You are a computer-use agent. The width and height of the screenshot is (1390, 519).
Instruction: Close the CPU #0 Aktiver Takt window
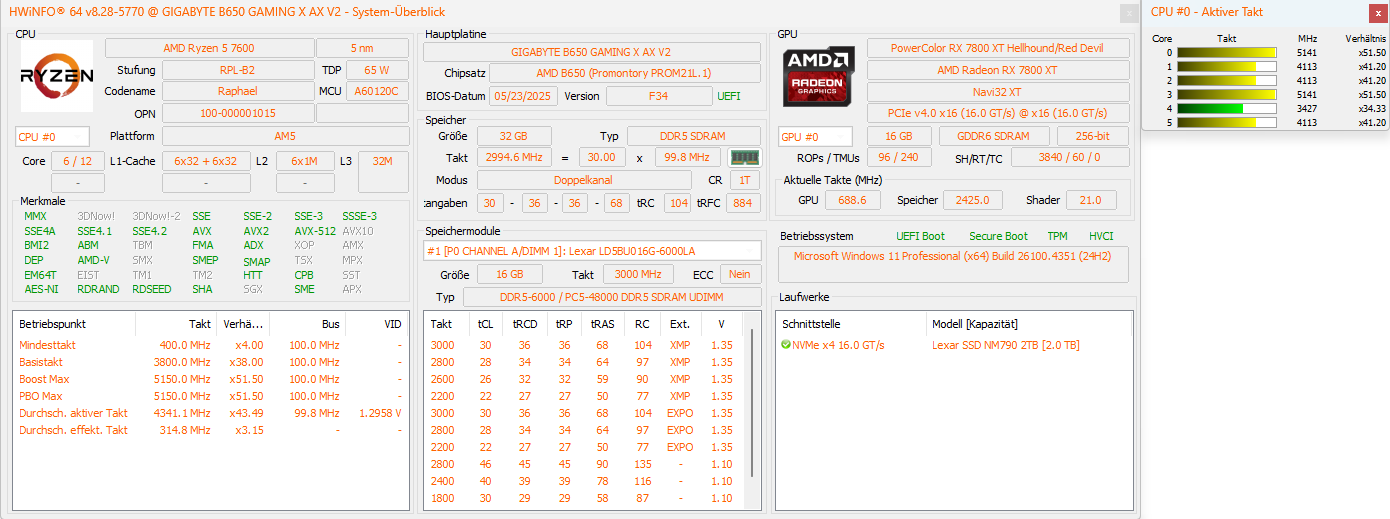coord(1377,12)
